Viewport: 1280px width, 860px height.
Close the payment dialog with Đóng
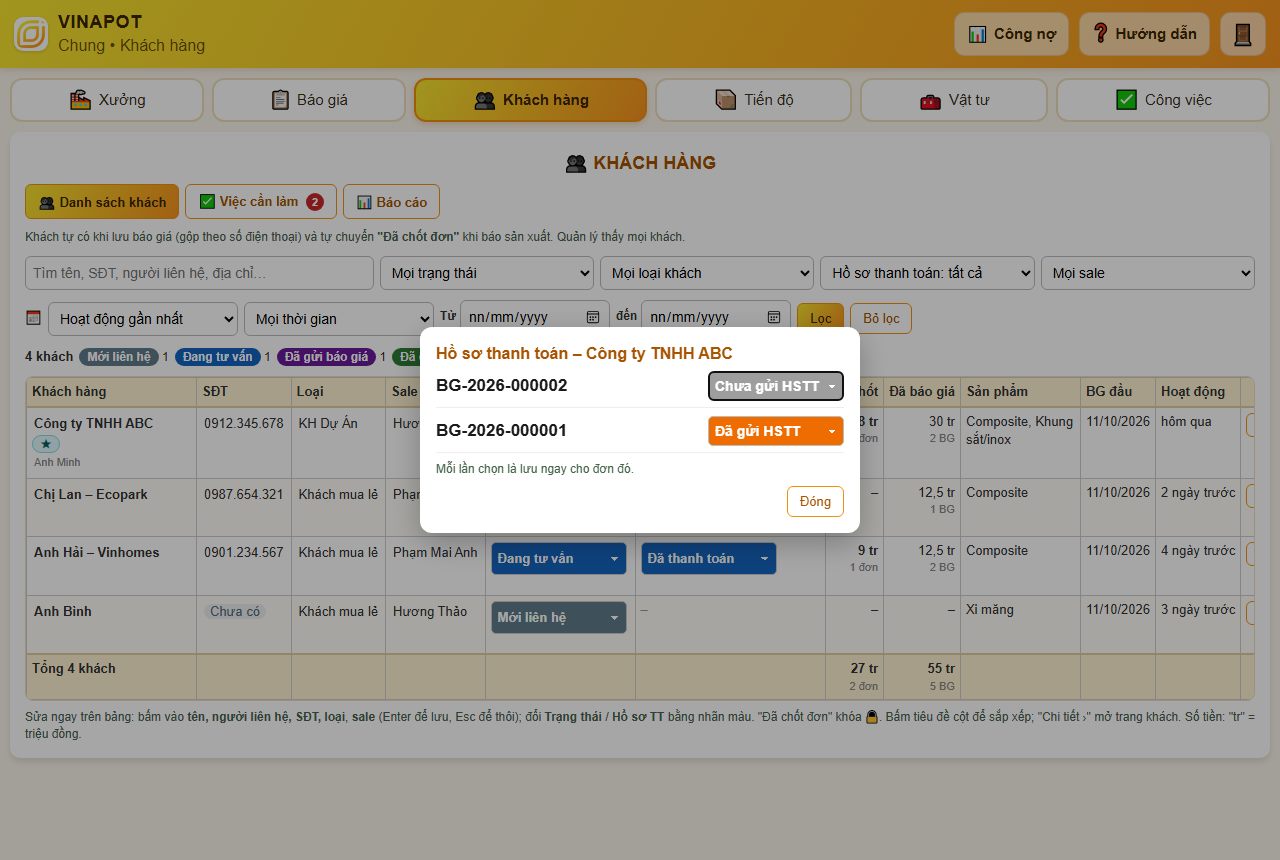tap(815, 501)
